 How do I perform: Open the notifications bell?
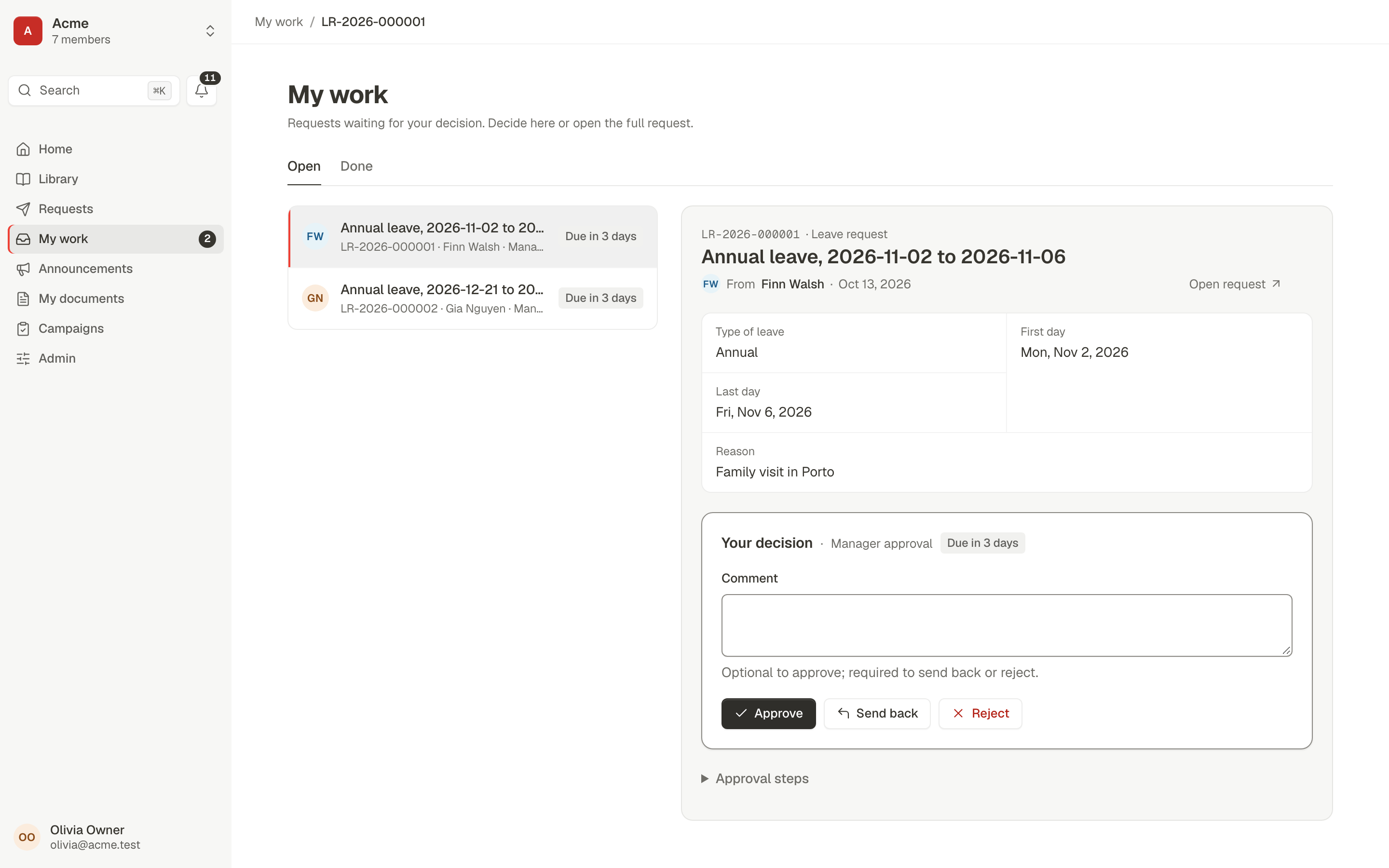202,91
